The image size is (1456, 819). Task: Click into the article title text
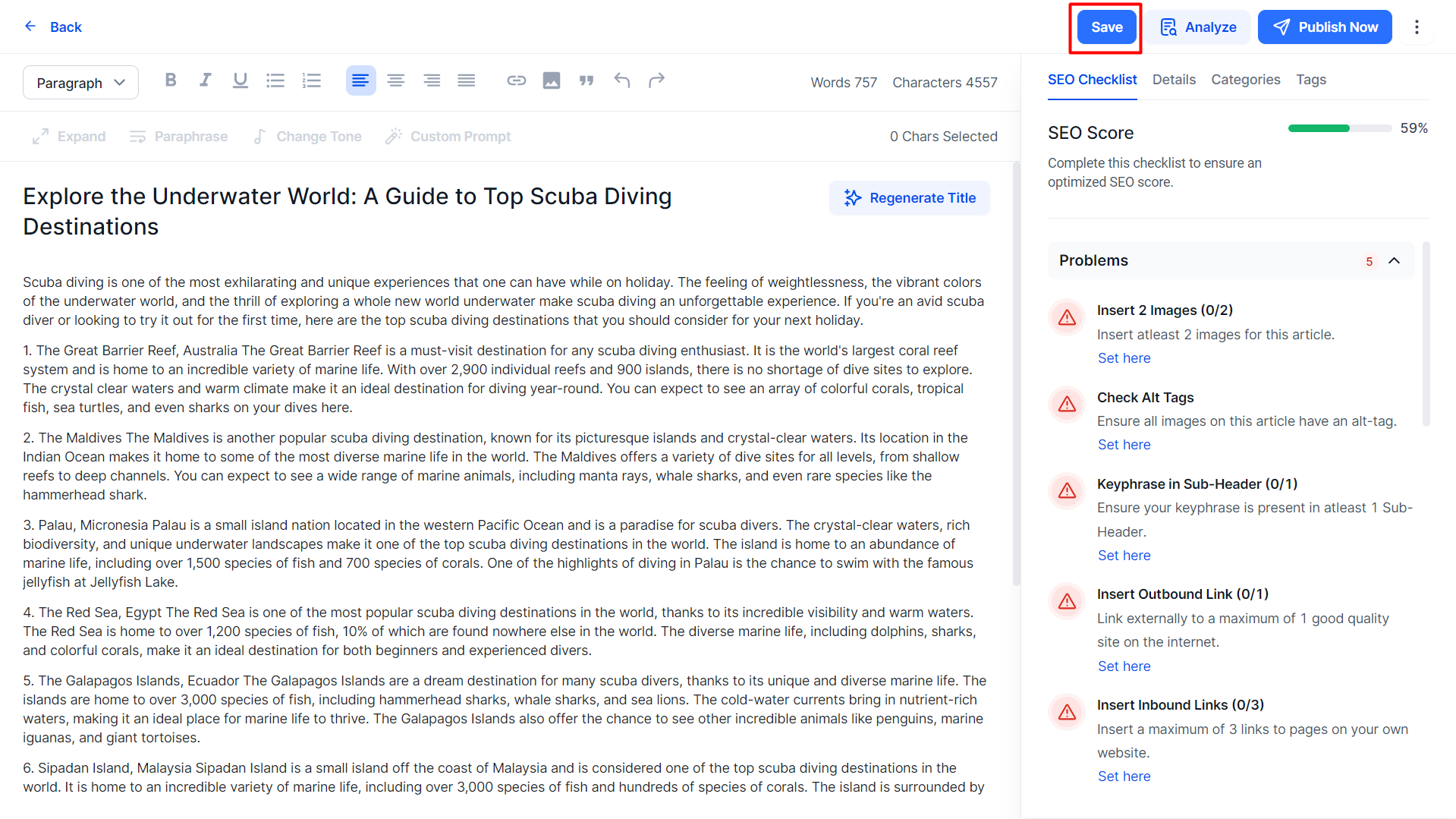coord(347,212)
